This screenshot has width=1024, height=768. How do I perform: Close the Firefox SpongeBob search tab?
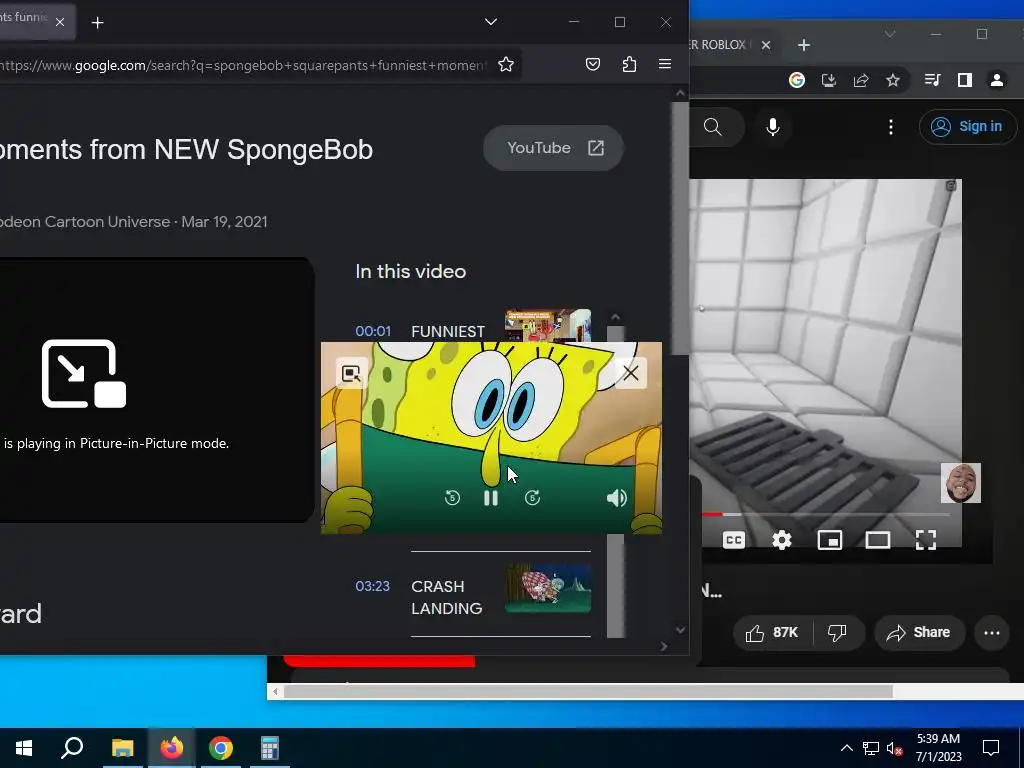60,22
